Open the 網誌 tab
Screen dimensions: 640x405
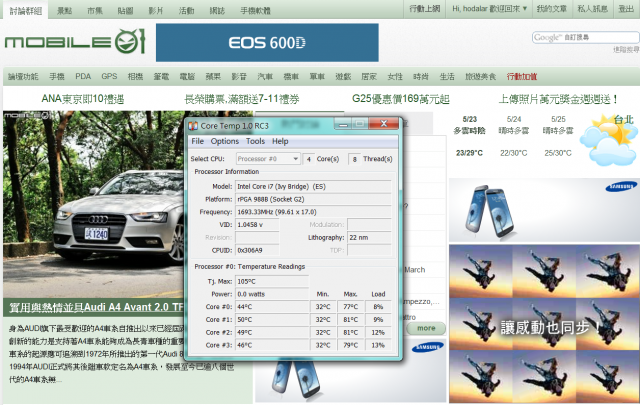pos(217,11)
